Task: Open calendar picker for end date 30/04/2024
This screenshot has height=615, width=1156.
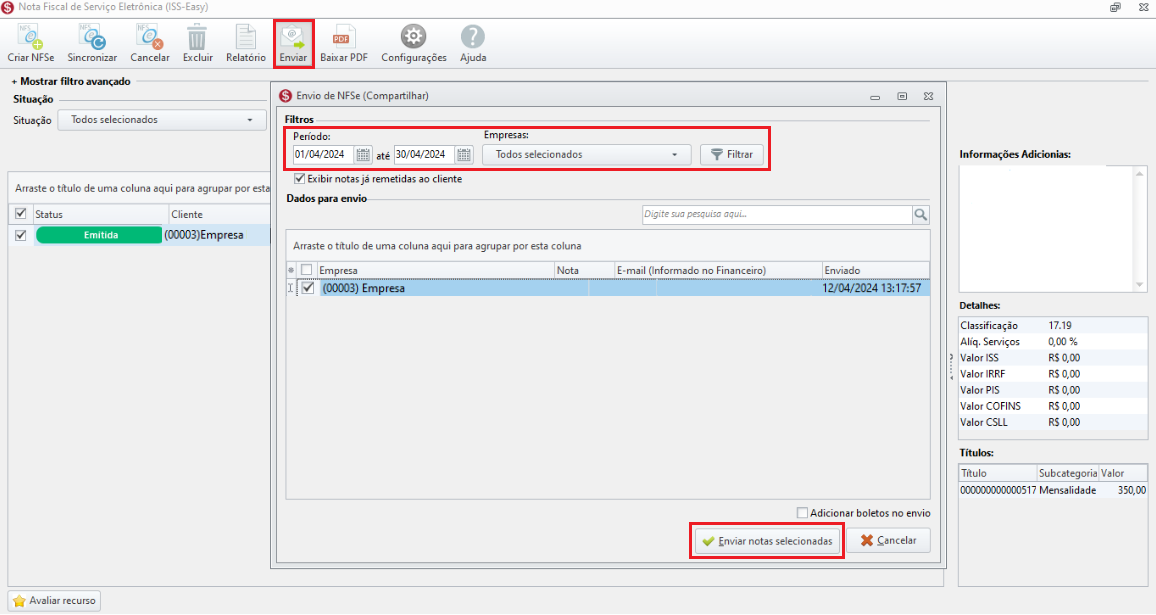Action: point(464,154)
